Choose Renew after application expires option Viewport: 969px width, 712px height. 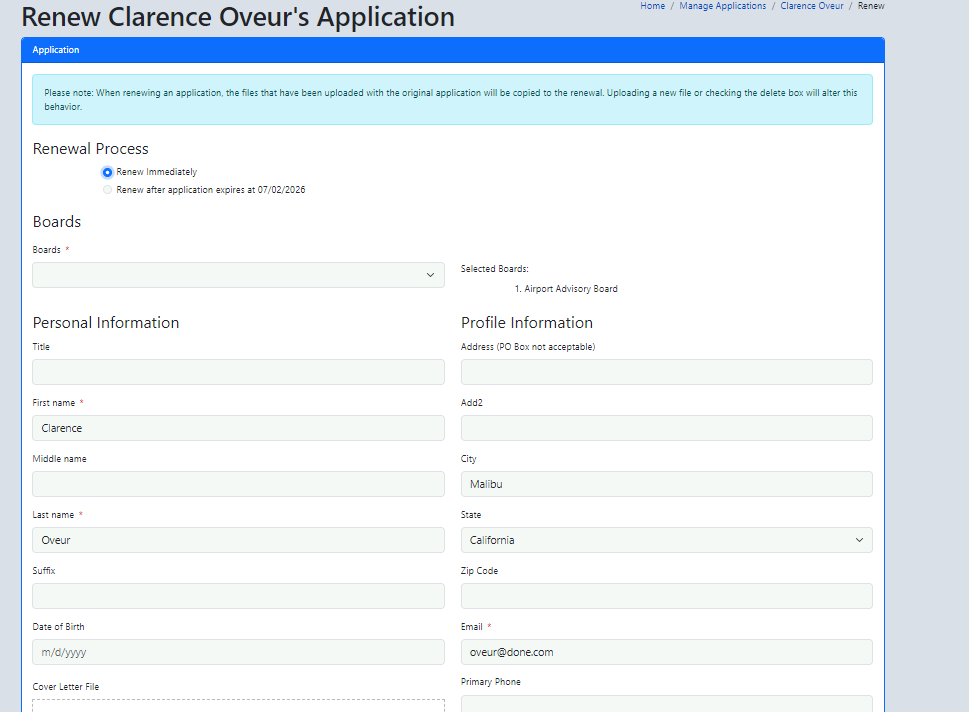click(108, 190)
